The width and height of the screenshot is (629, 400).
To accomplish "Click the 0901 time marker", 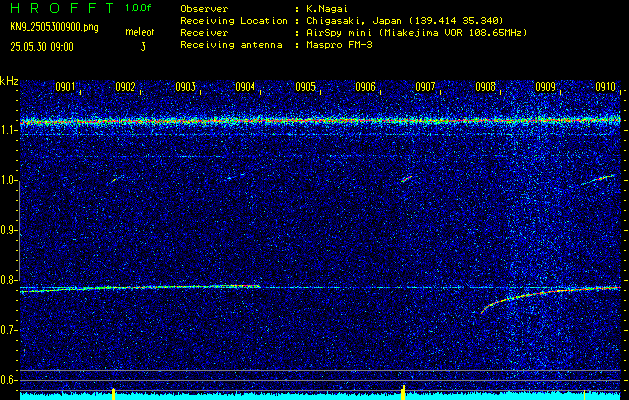I will tap(65, 87).
